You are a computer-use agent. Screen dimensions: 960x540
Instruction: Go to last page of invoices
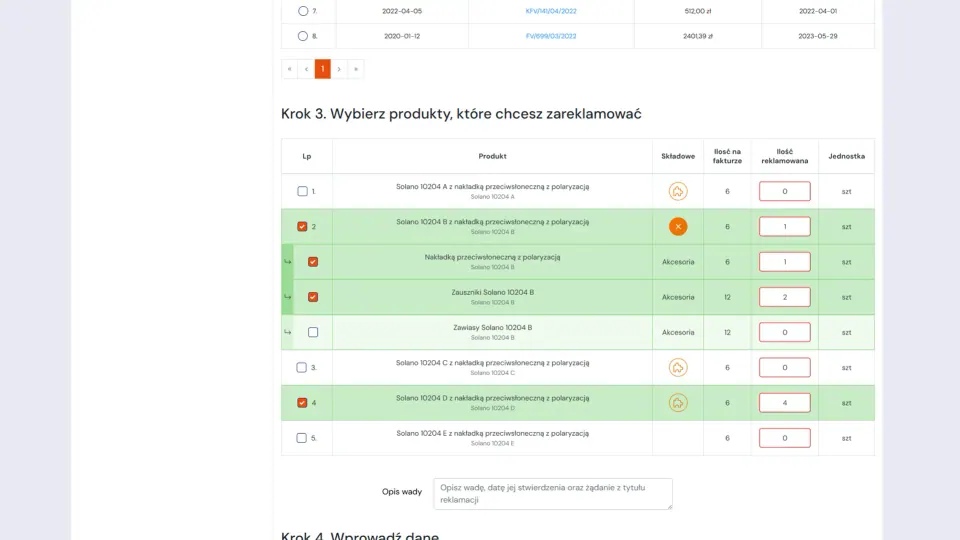[356, 69]
